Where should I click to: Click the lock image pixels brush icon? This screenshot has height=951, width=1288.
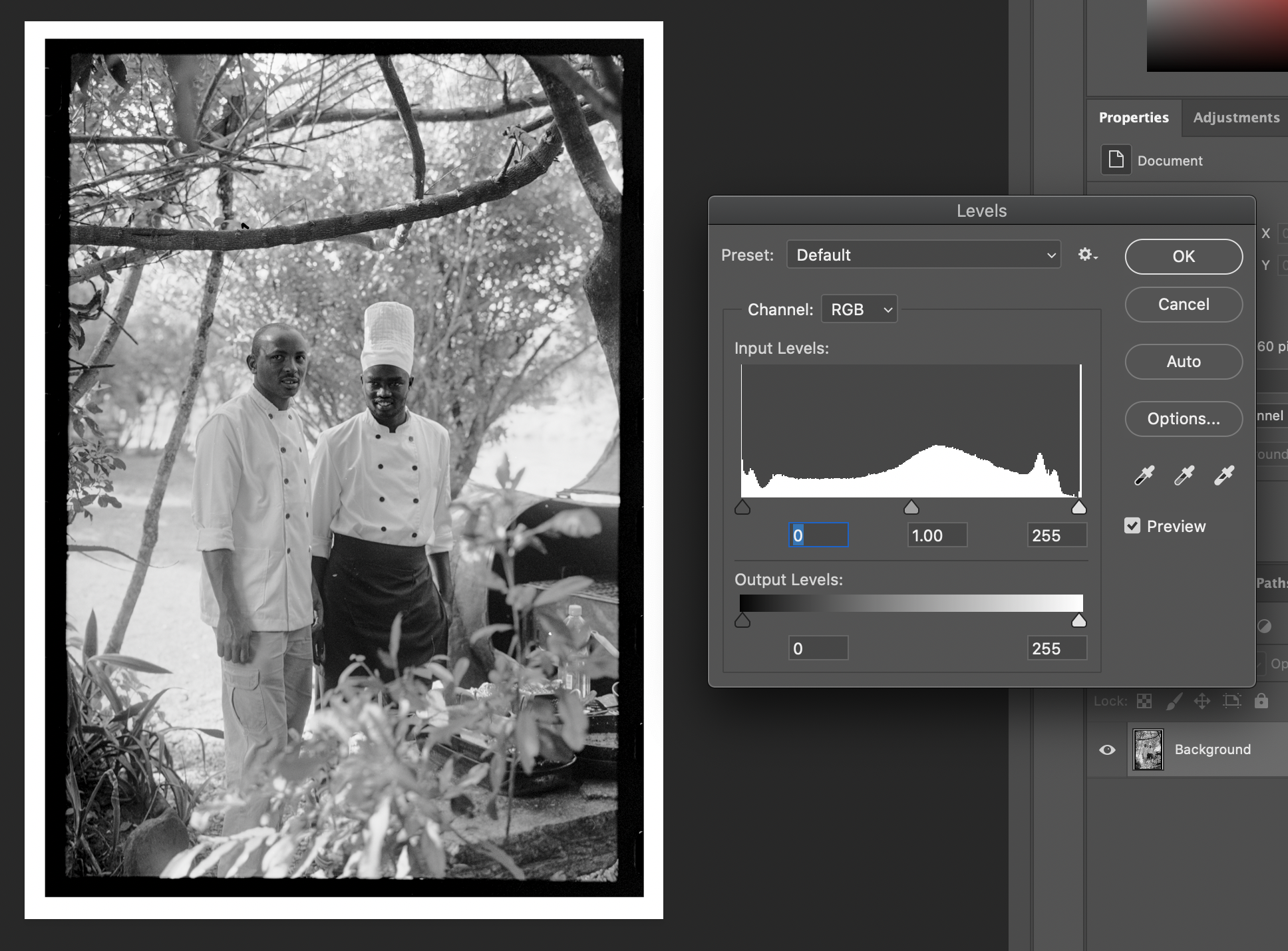coord(1174,700)
